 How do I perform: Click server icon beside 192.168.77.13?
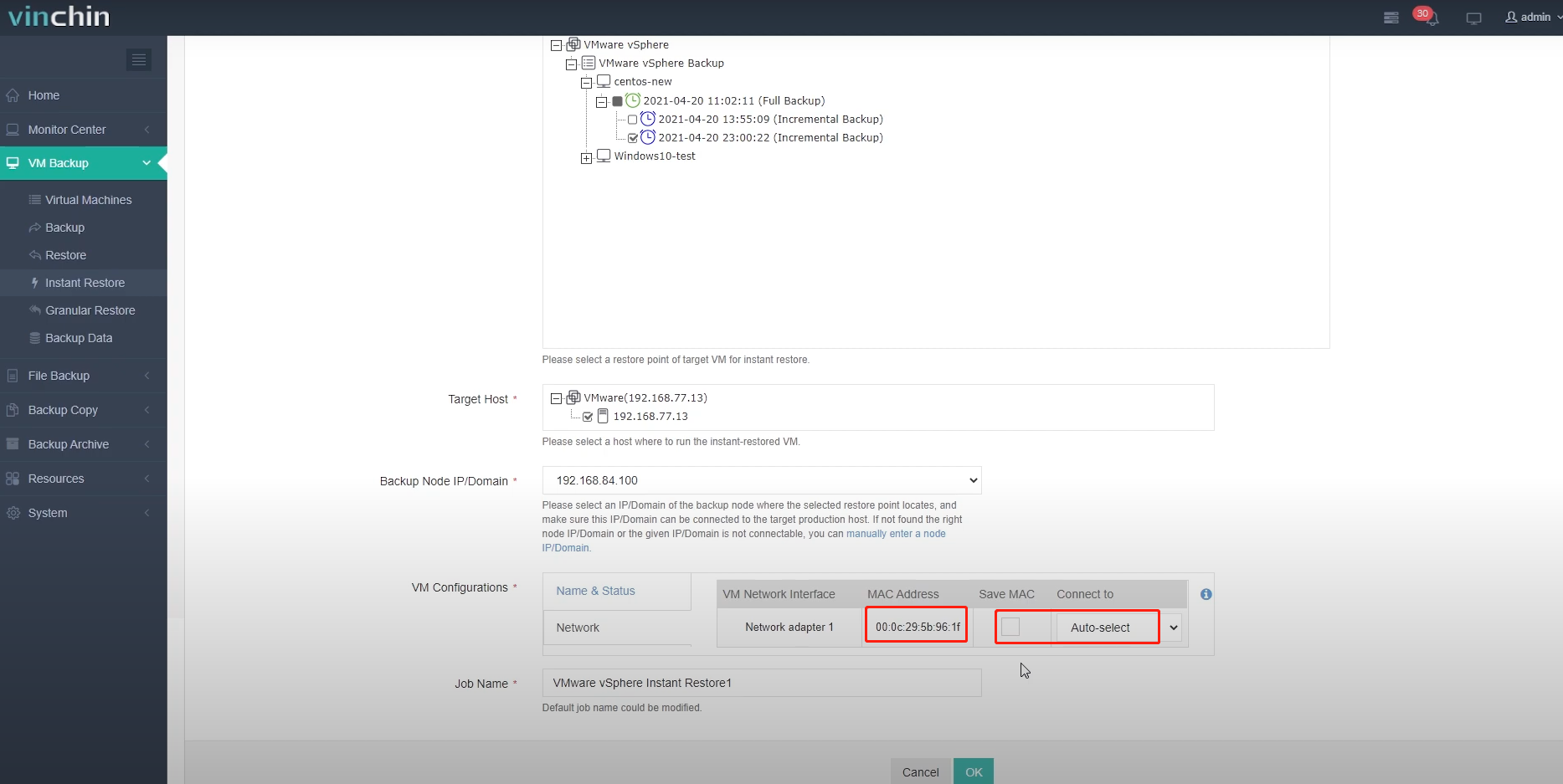[x=602, y=416]
